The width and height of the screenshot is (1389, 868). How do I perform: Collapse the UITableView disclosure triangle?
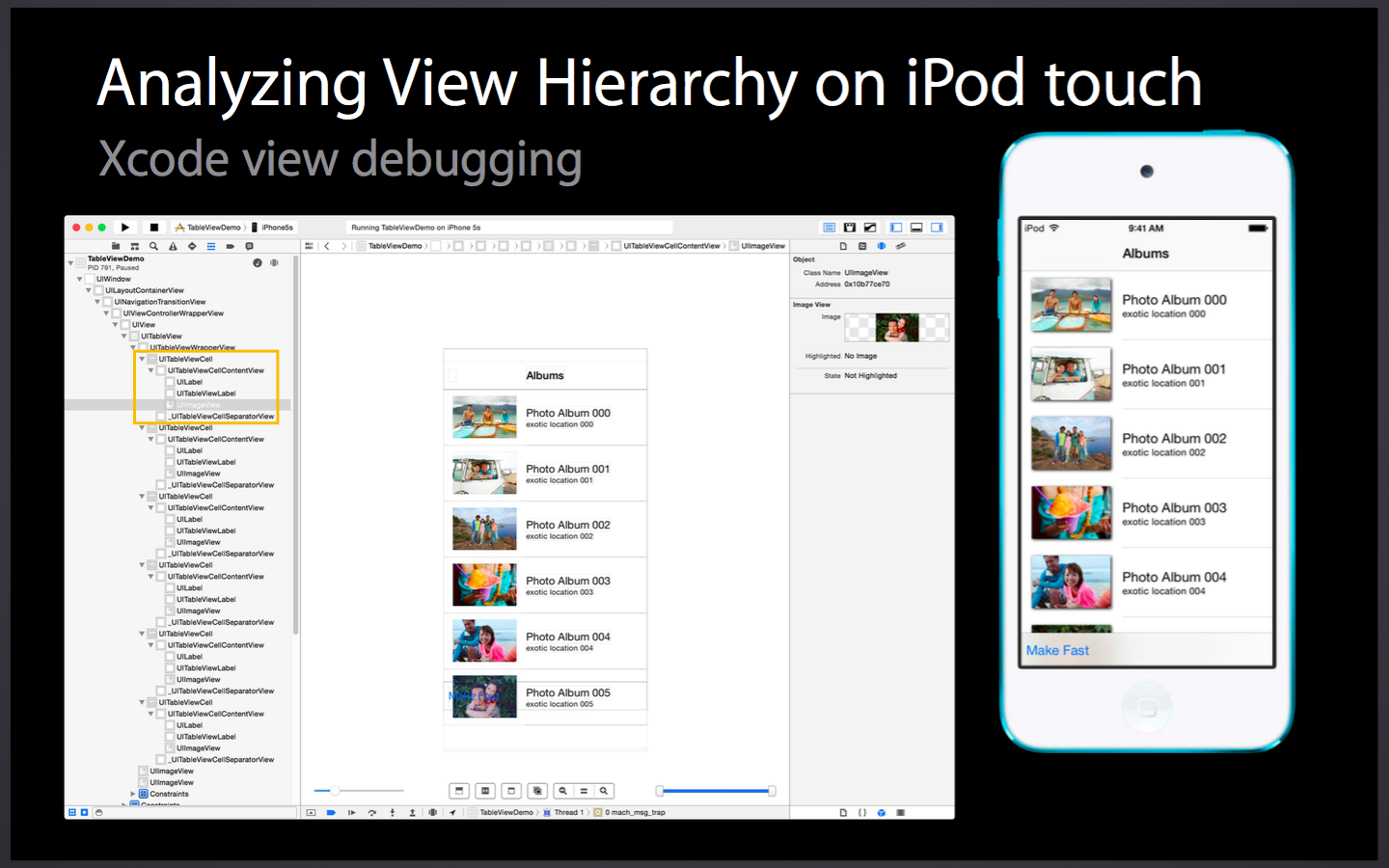coord(123,337)
